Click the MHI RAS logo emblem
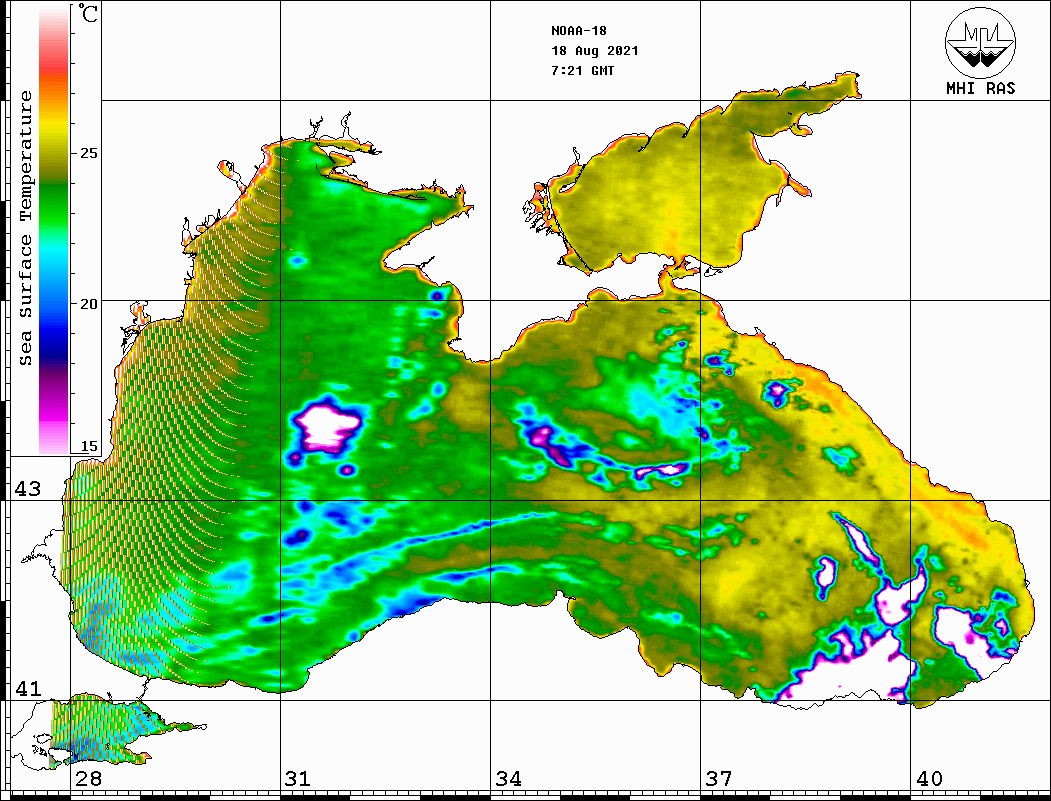 coord(980,42)
